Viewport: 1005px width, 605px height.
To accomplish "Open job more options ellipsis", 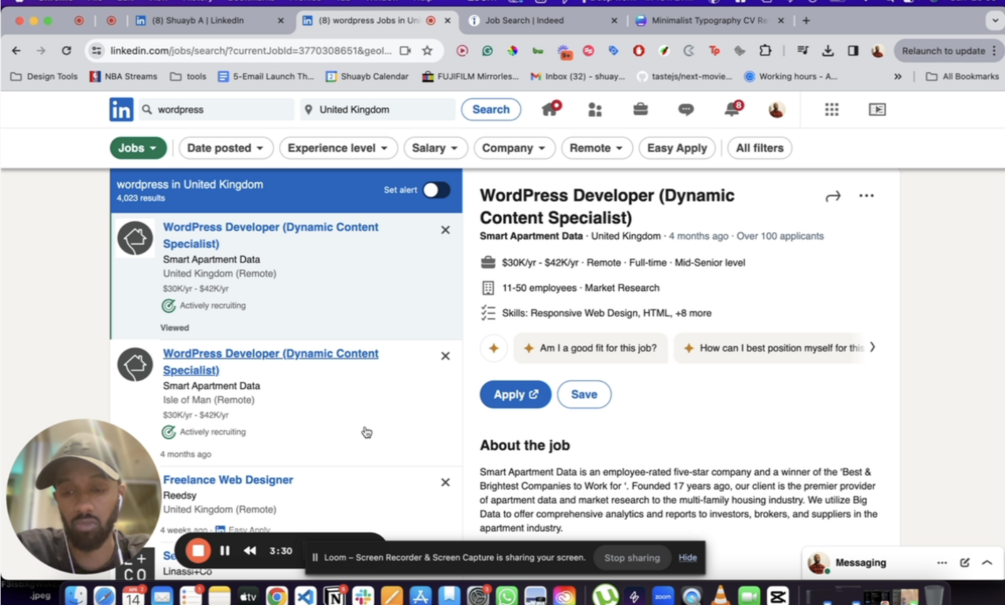I will [866, 195].
